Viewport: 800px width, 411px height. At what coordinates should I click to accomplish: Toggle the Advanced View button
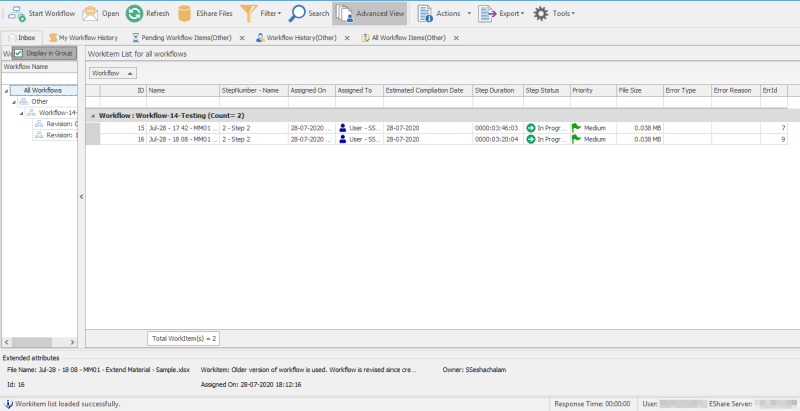[343, 13]
